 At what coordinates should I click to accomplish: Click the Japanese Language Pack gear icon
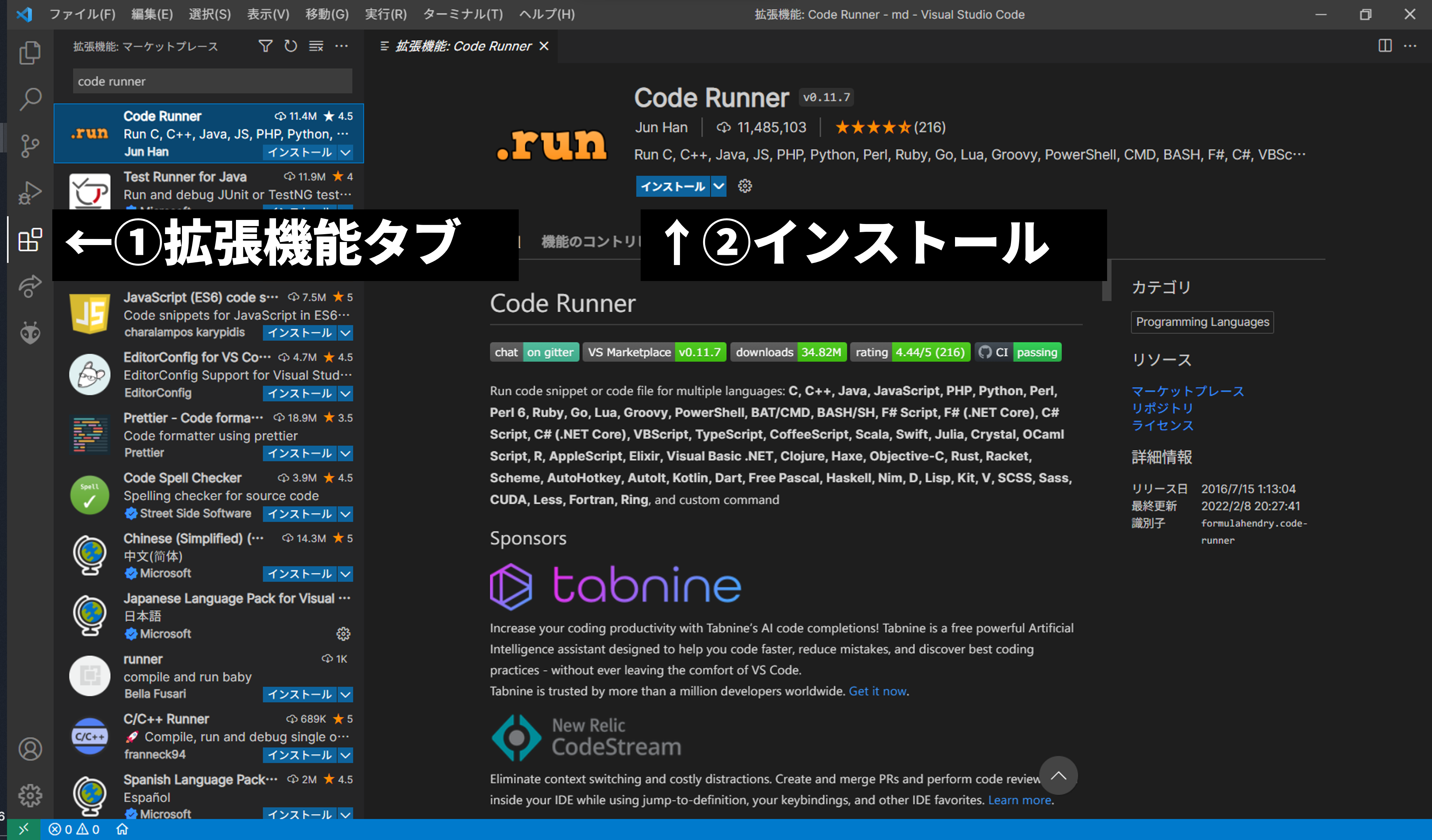tap(343, 634)
